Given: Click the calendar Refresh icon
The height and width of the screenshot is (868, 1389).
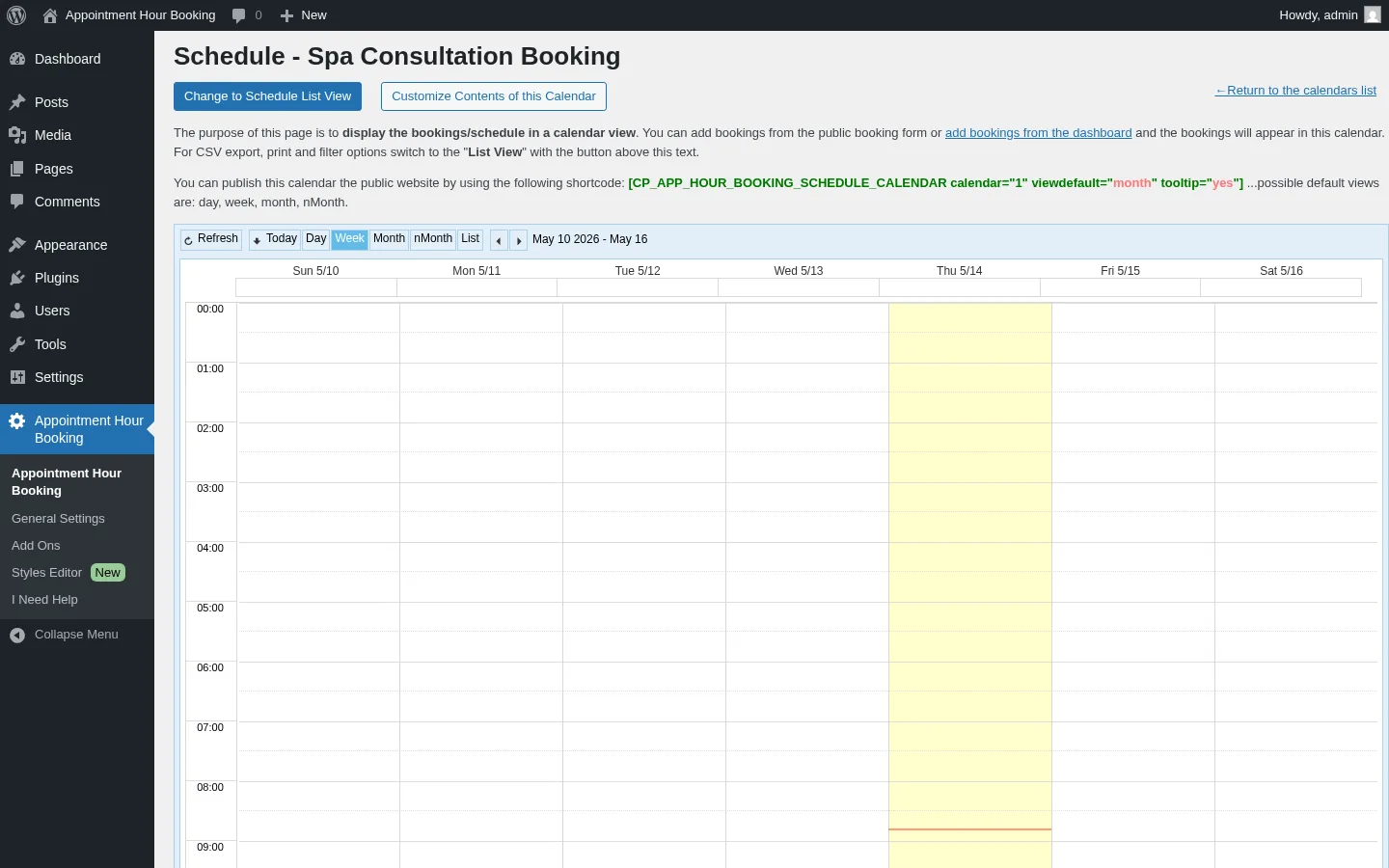Looking at the screenshot, I should pyautogui.click(x=188, y=240).
